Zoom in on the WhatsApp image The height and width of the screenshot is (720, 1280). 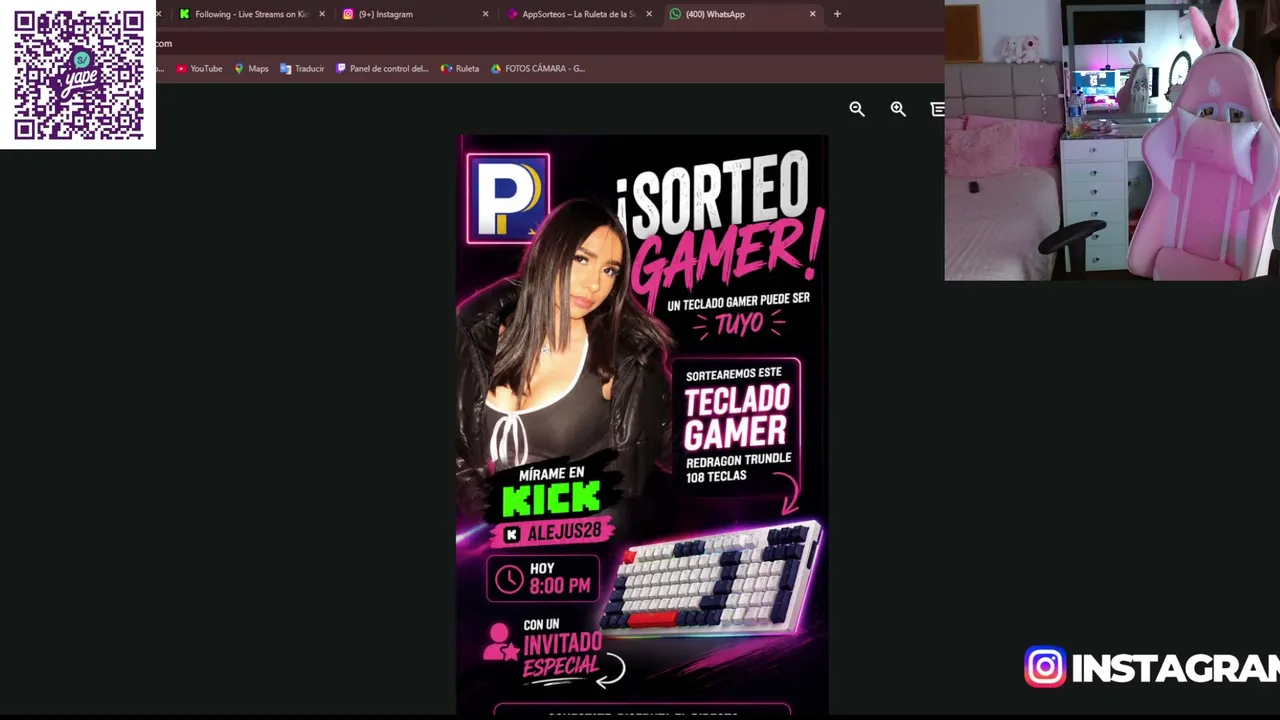[x=898, y=109]
